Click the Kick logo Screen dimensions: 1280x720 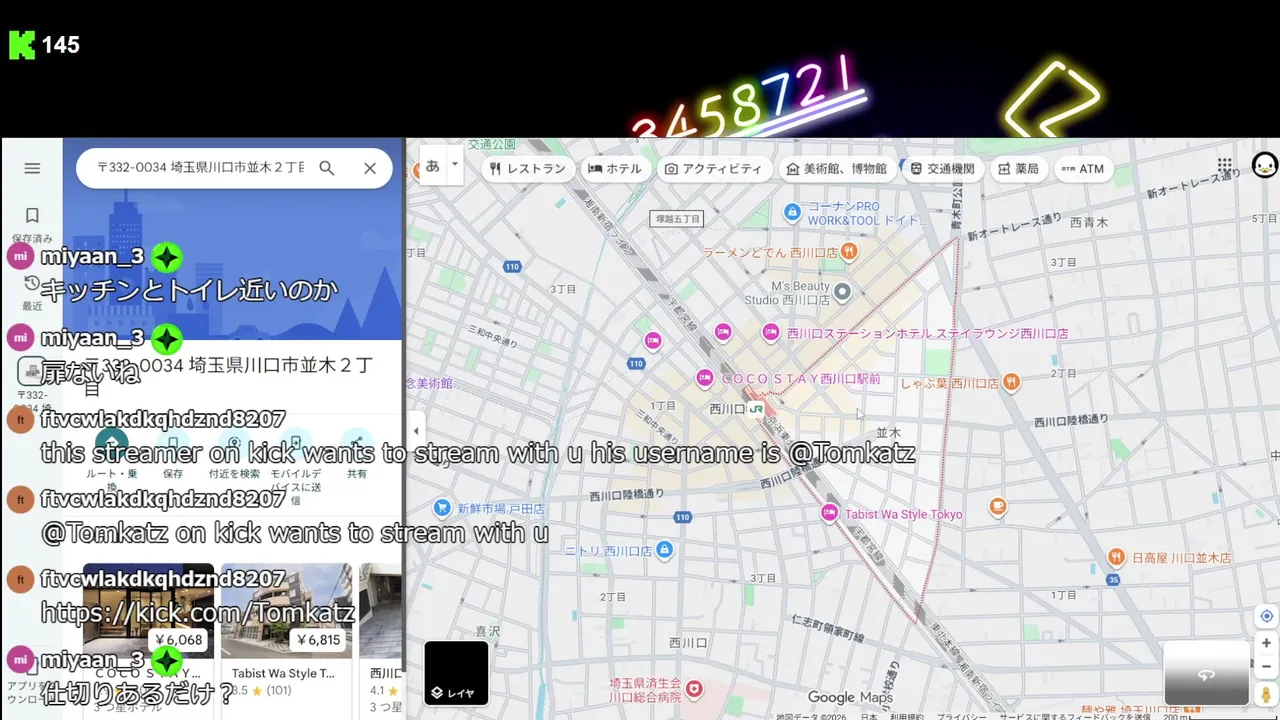point(22,45)
